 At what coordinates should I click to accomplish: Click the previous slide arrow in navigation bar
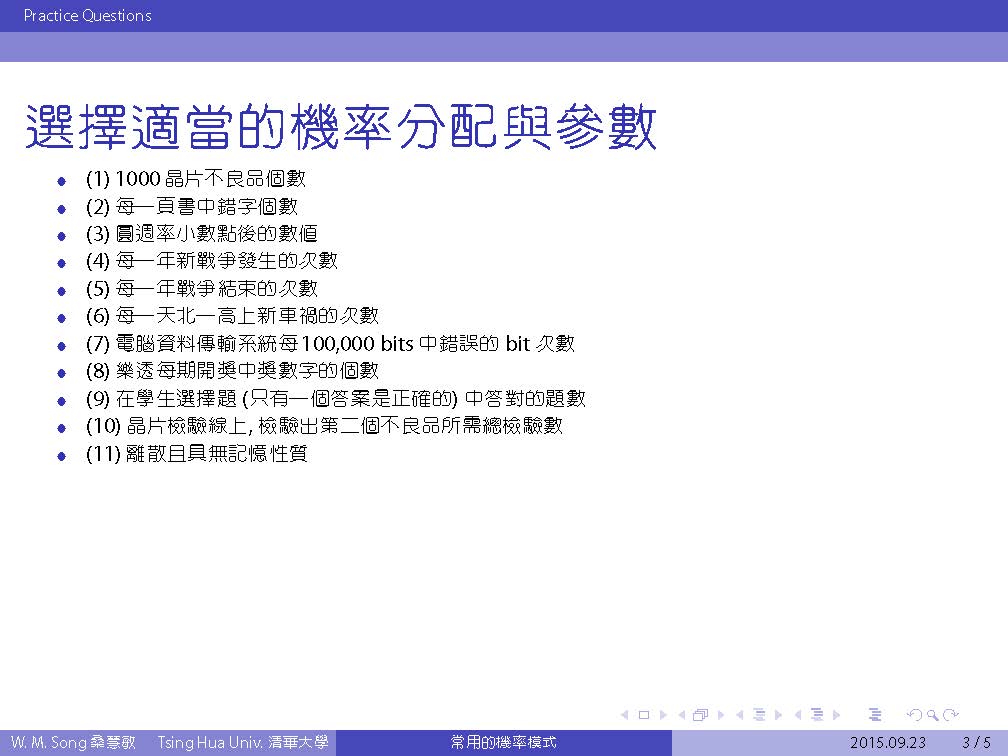coord(625,715)
